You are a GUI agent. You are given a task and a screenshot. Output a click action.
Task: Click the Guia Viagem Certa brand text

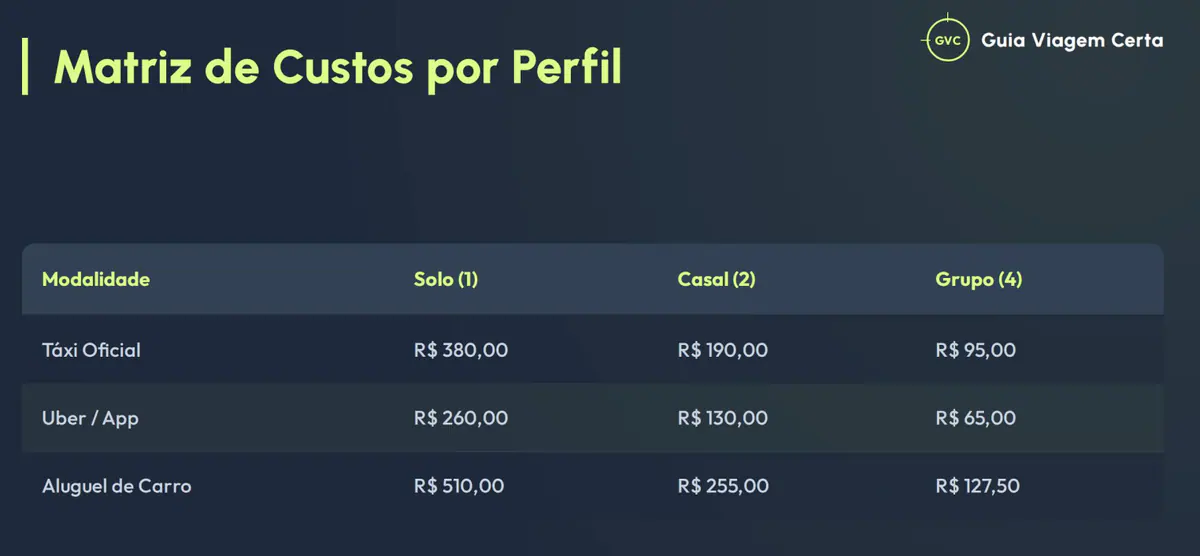click(x=1072, y=40)
